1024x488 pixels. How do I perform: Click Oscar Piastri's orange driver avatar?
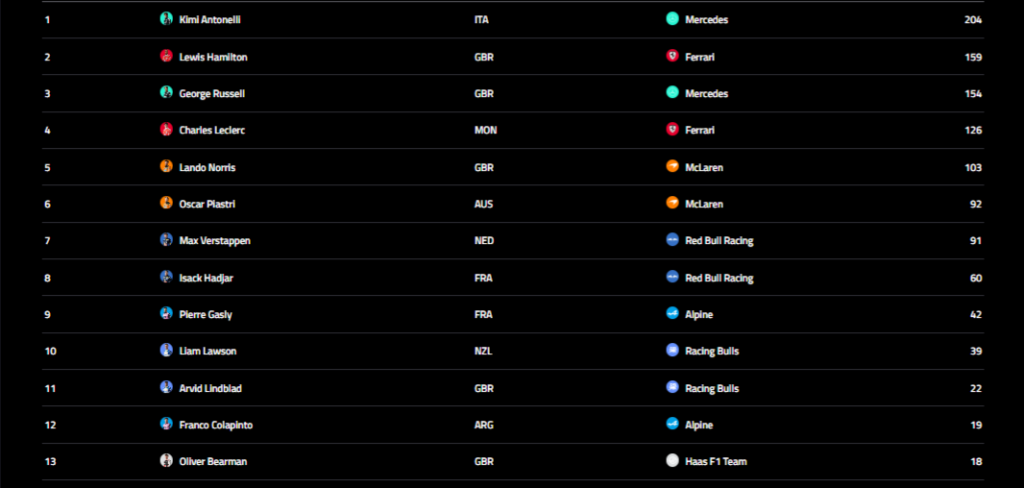pos(166,203)
